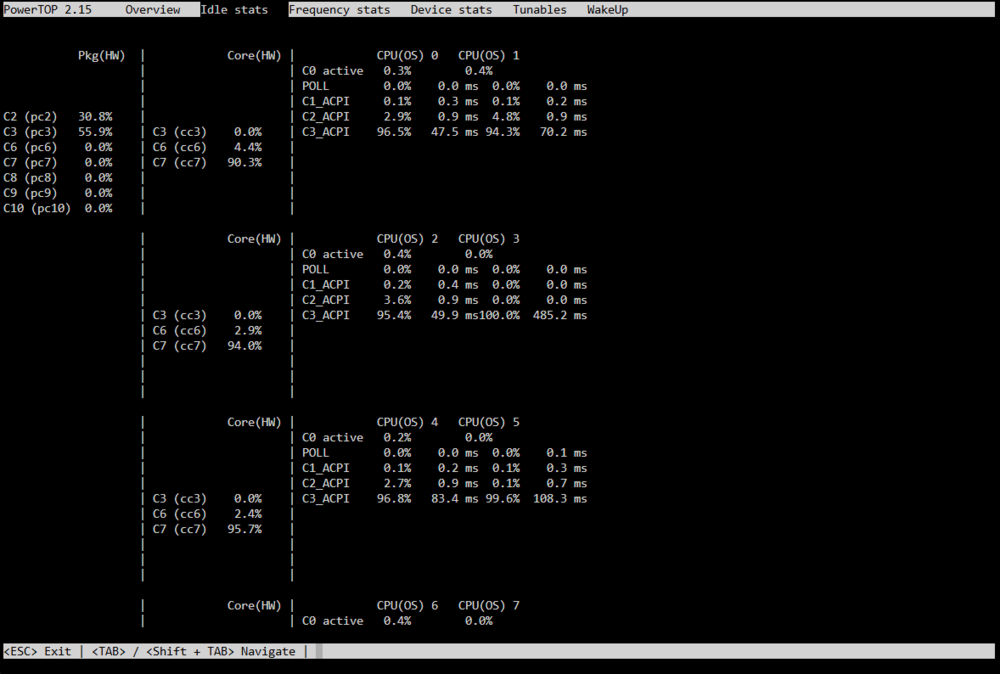Viewport: 1000px width, 674px height.
Task: Switch to the Overview tab
Action: point(152,10)
